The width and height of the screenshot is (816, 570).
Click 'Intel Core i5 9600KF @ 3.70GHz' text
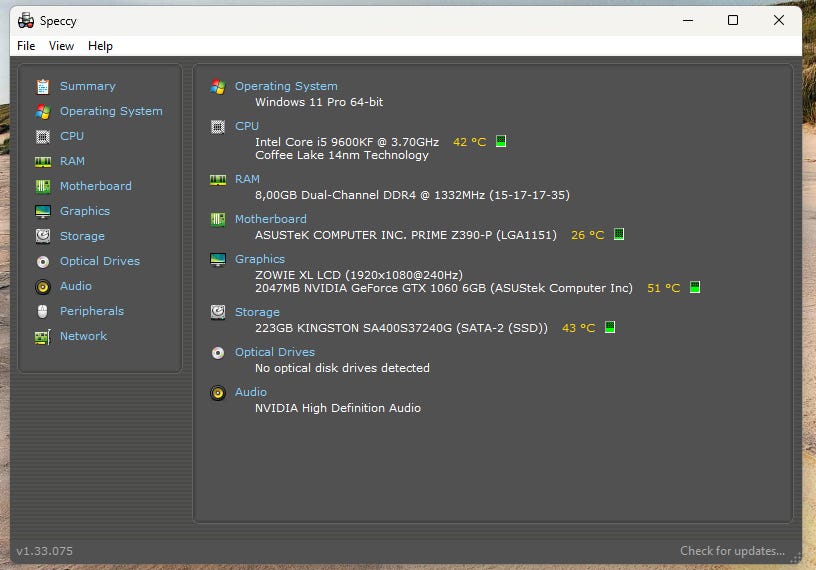click(x=347, y=142)
